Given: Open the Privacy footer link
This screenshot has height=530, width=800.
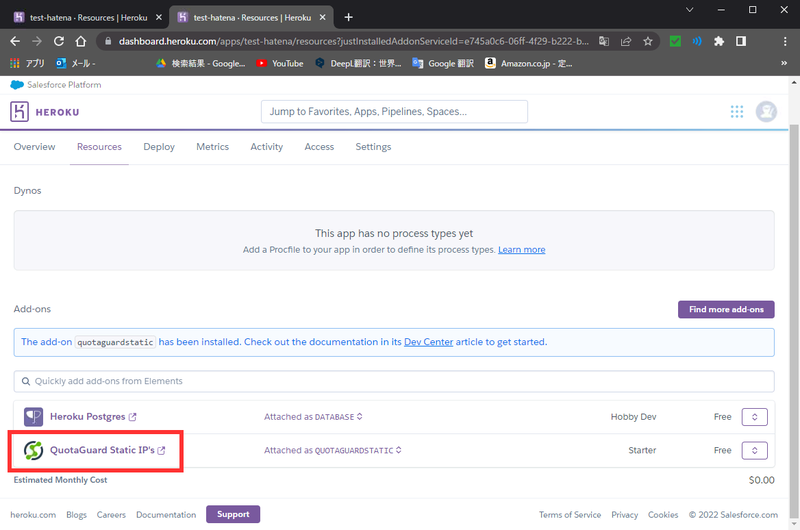Looking at the screenshot, I should tap(624, 515).
